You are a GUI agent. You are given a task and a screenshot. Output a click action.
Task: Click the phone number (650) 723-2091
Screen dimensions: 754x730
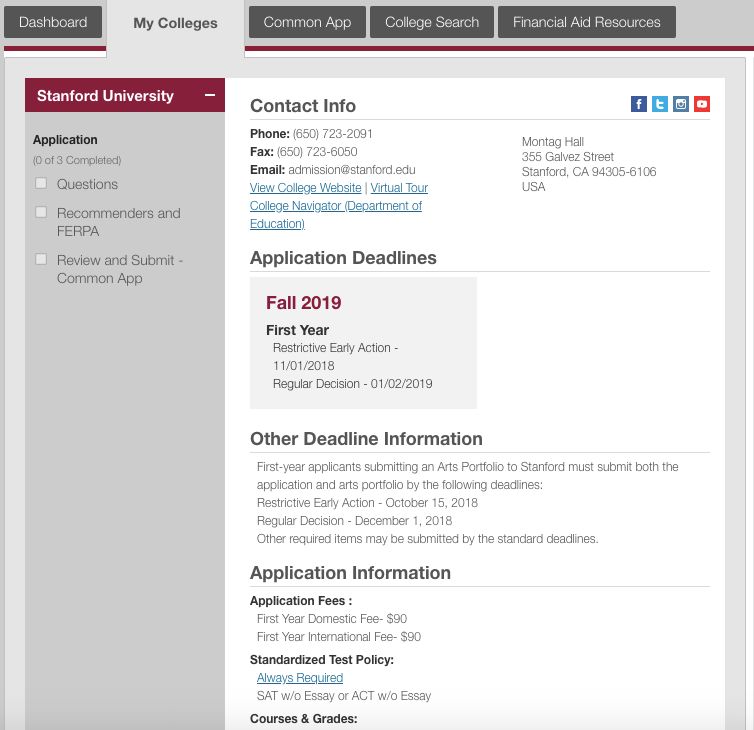[x=332, y=134]
